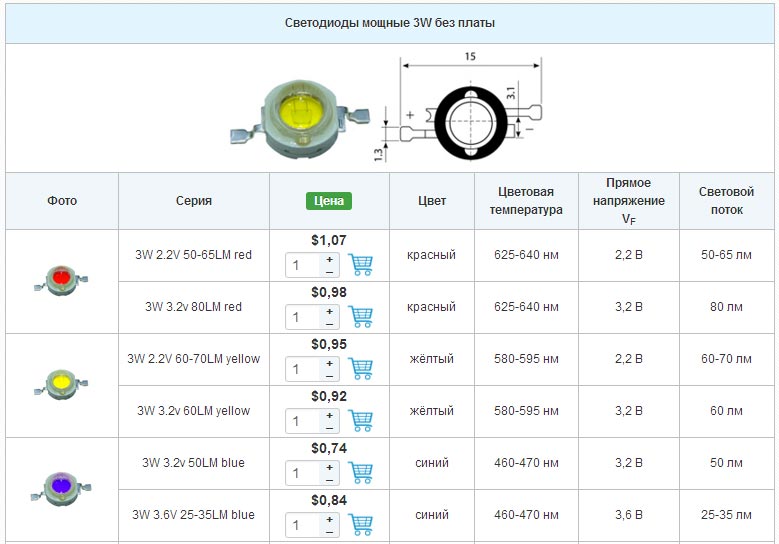779x544 pixels.
Task: Open 3W 3.2v 80LM red series
Action: (194, 307)
